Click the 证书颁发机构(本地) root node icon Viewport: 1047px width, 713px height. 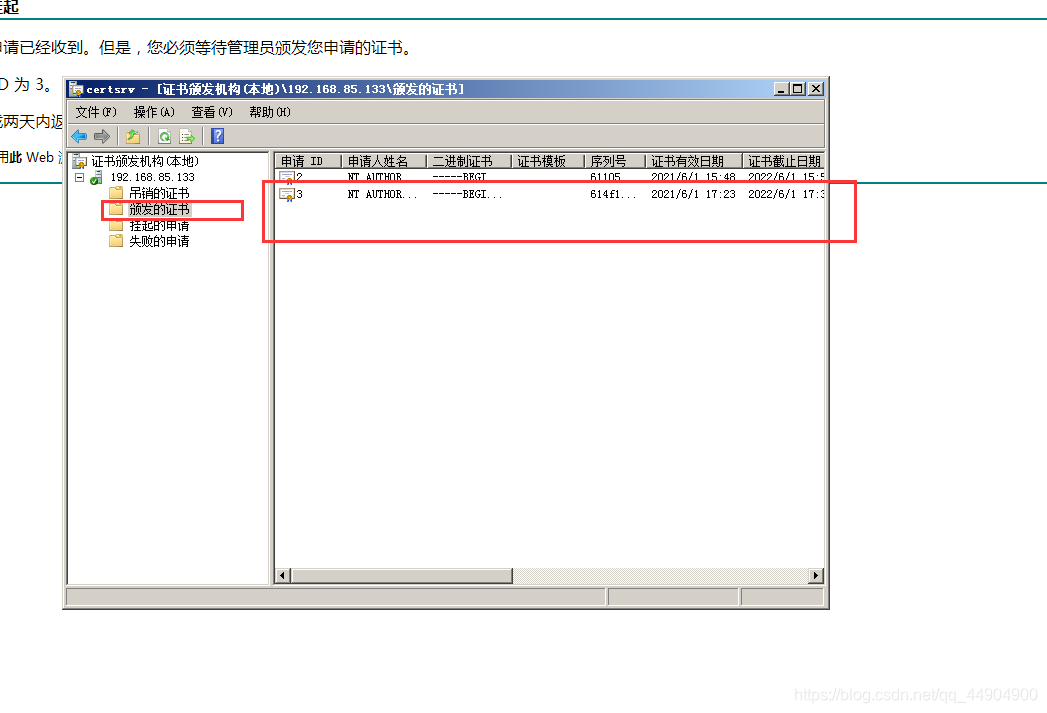[x=80, y=161]
